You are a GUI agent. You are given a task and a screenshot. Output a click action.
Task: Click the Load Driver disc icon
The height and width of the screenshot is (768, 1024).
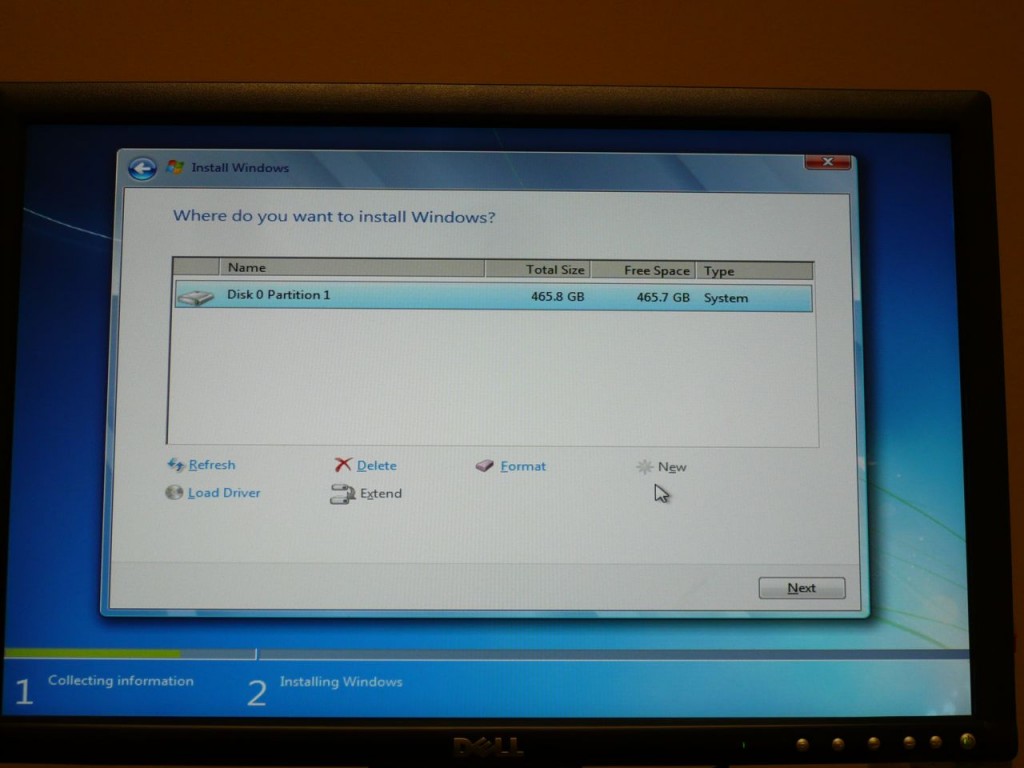pyautogui.click(x=174, y=492)
